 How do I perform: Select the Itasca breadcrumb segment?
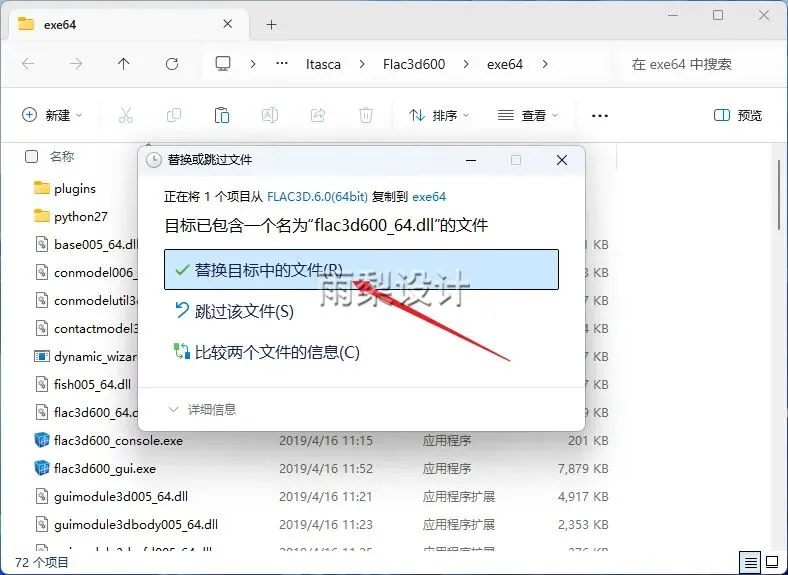(x=323, y=64)
